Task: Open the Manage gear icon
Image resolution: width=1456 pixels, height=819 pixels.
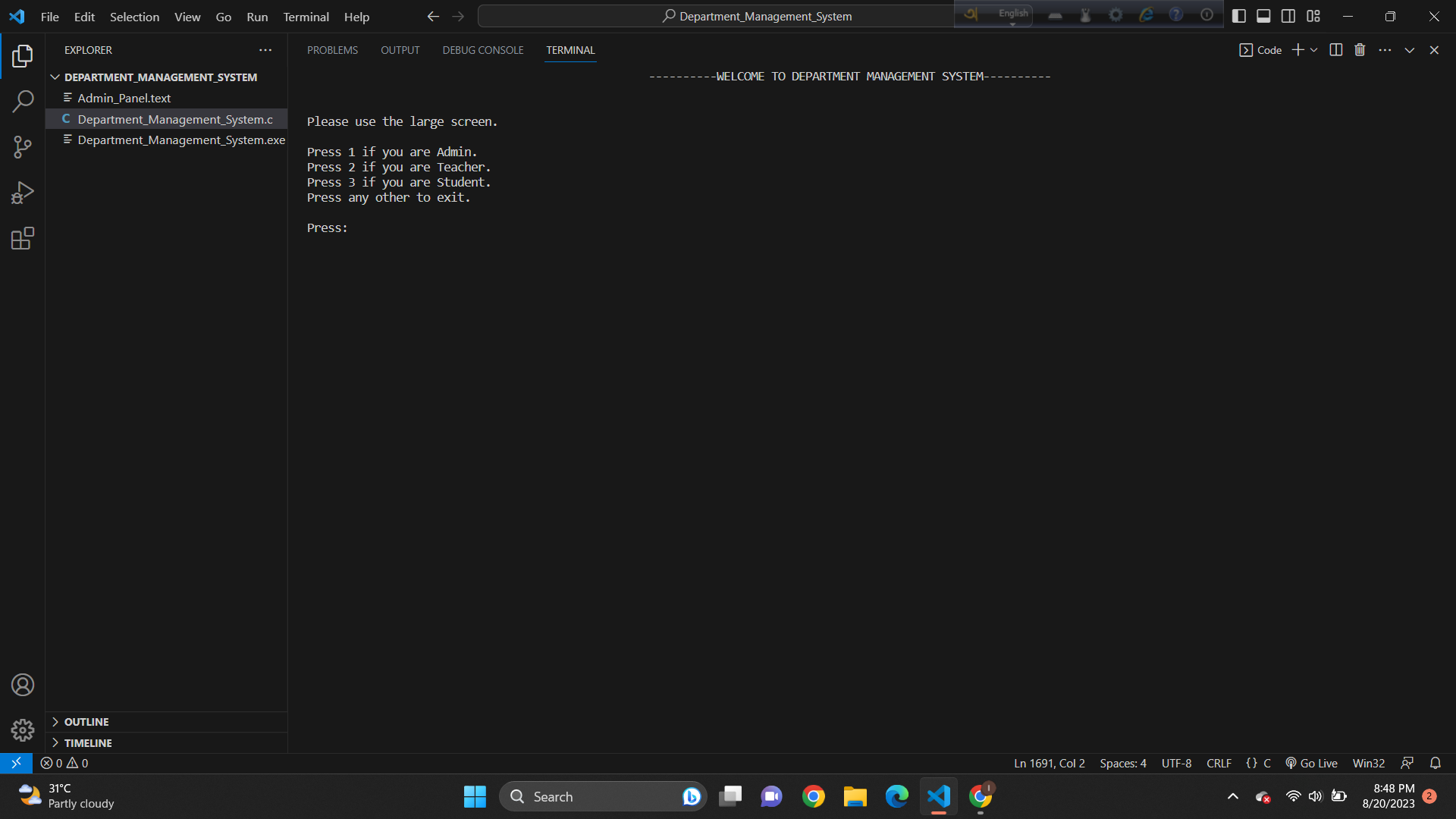Action: (x=22, y=730)
